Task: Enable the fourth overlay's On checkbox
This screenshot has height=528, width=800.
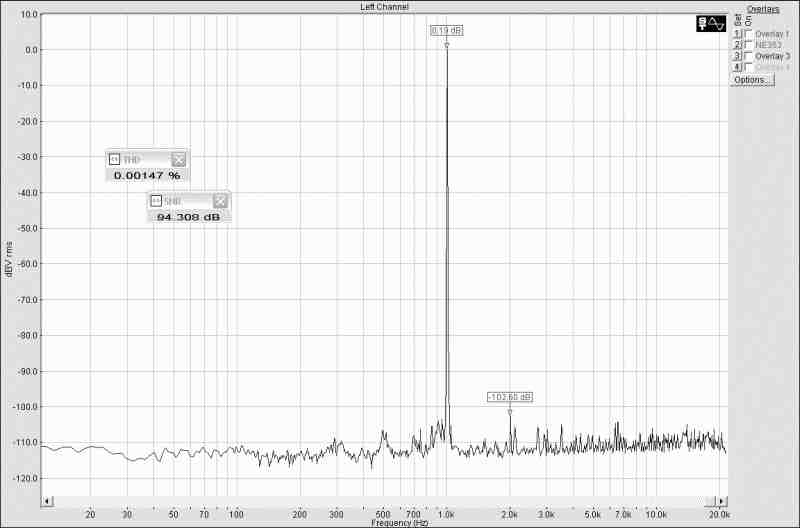Action: [x=748, y=67]
